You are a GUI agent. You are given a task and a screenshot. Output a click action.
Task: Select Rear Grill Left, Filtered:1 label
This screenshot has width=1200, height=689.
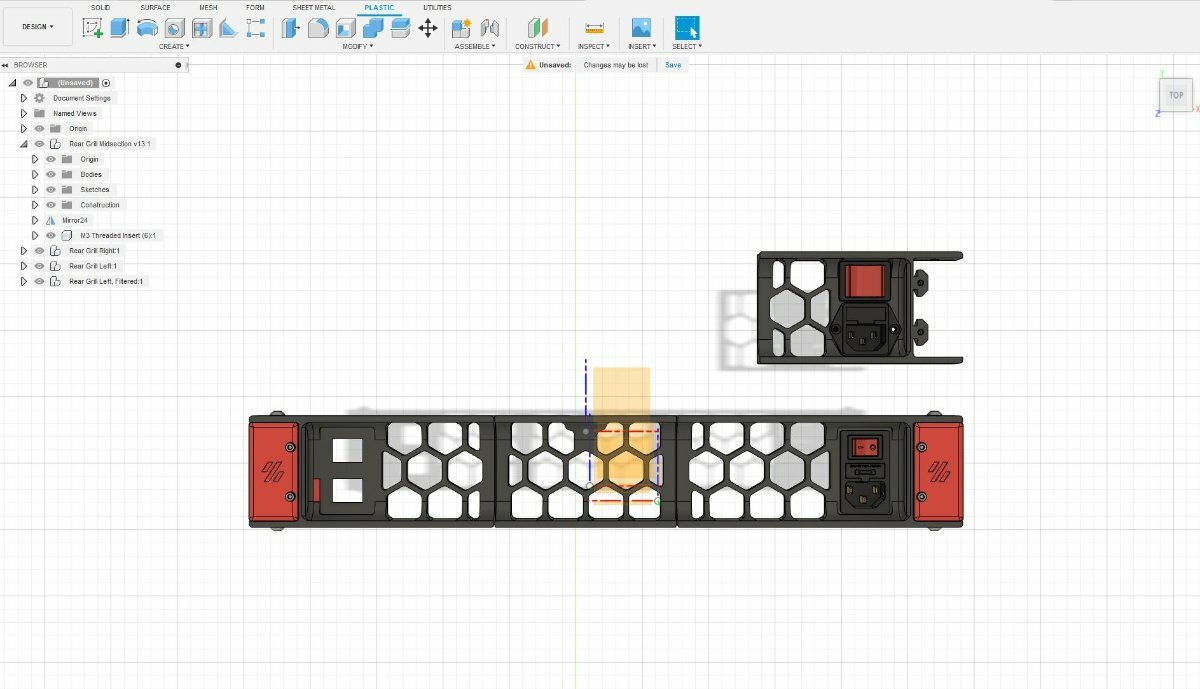click(x=106, y=281)
